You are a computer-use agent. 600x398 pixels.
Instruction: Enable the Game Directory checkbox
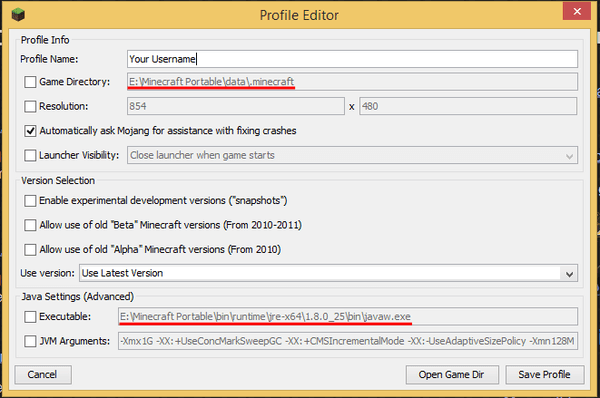pyautogui.click(x=30, y=82)
